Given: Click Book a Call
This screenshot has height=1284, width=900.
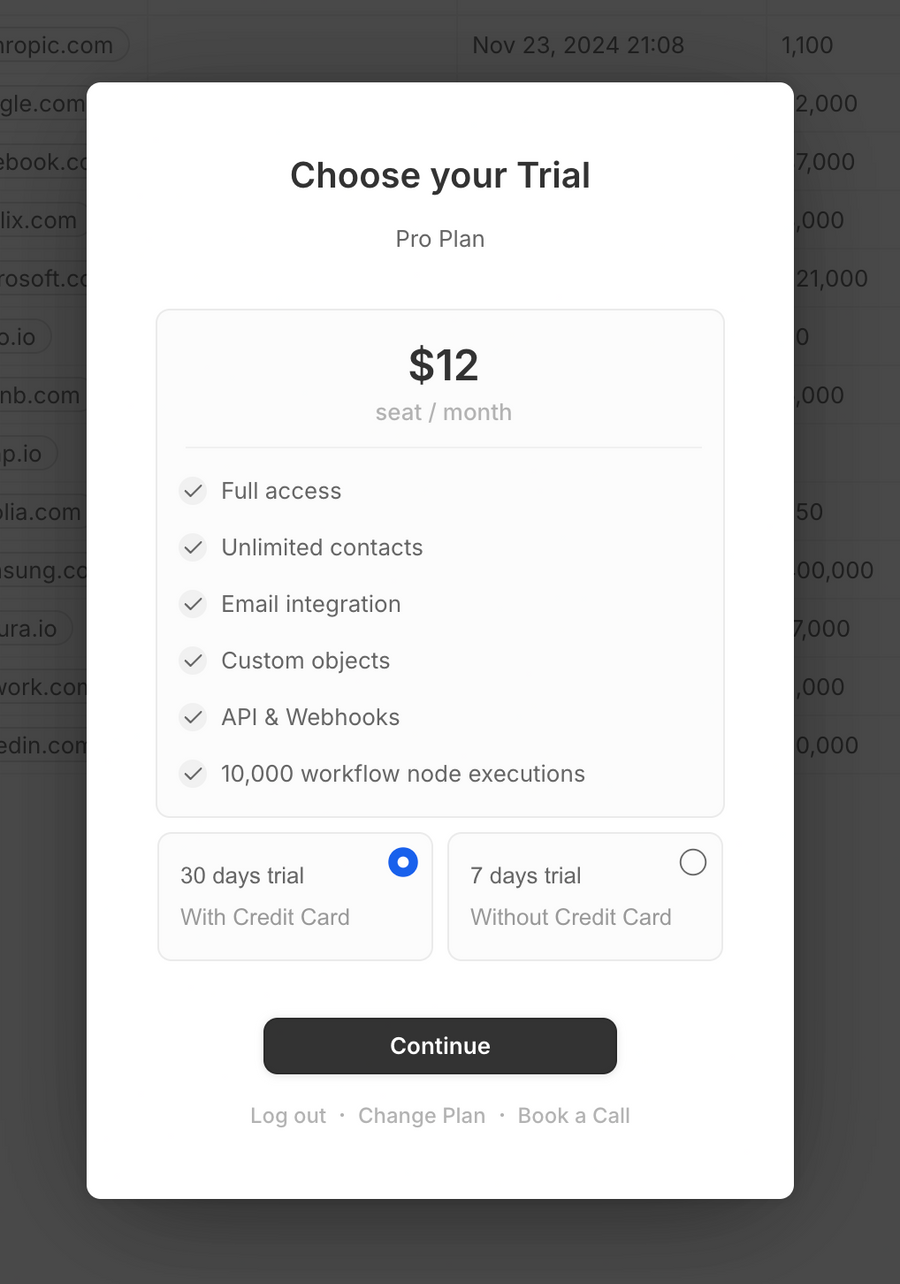Looking at the screenshot, I should 573,1115.
